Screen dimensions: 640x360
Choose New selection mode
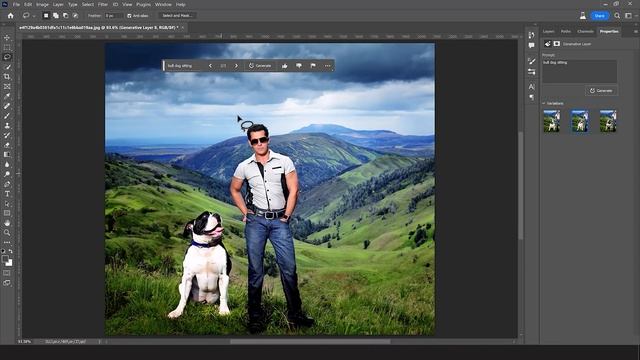[46, 16]
